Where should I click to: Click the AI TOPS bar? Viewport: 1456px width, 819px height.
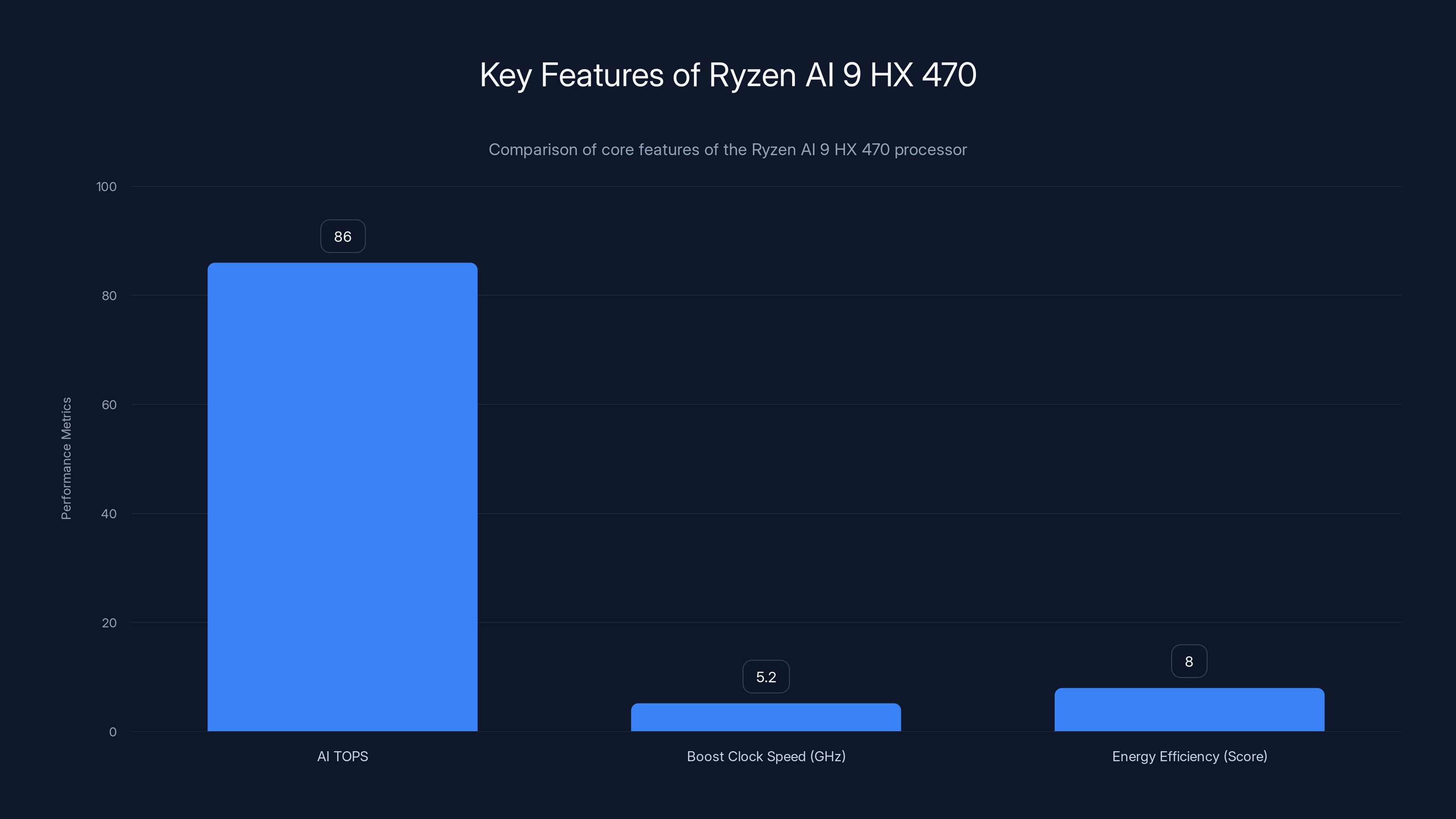(x=342, y=497)
